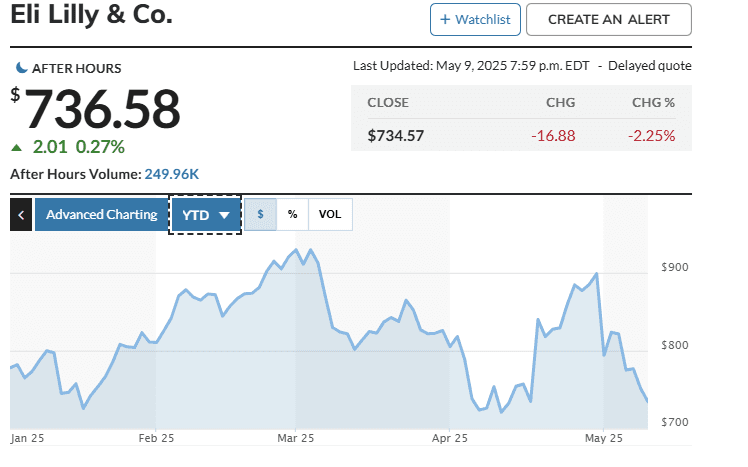Click the Eli Lilly & Co. heading

tap(91, 16)
